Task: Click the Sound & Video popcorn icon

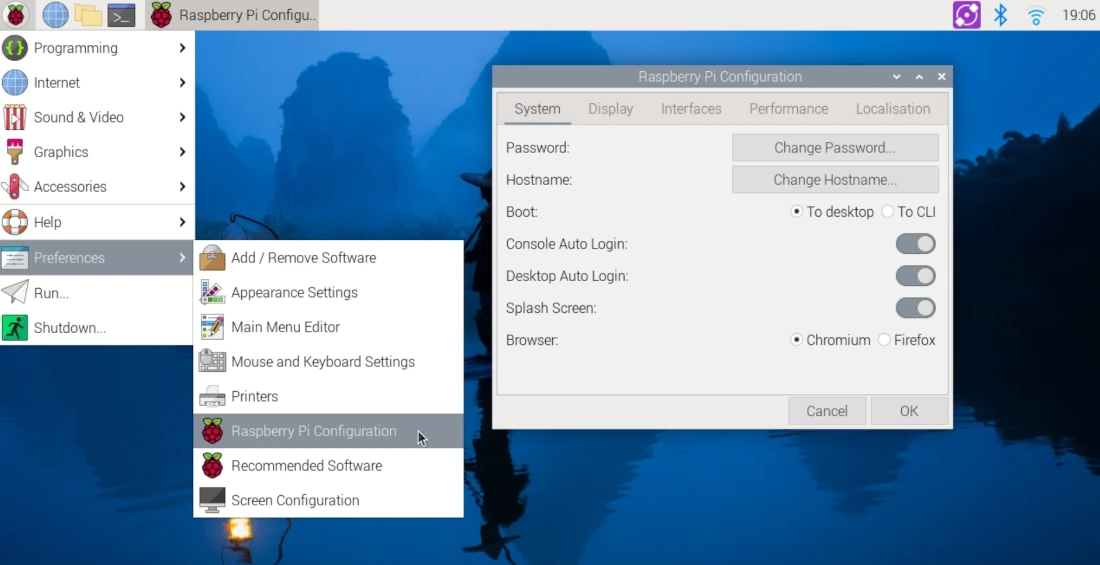Action: (15, 117)
